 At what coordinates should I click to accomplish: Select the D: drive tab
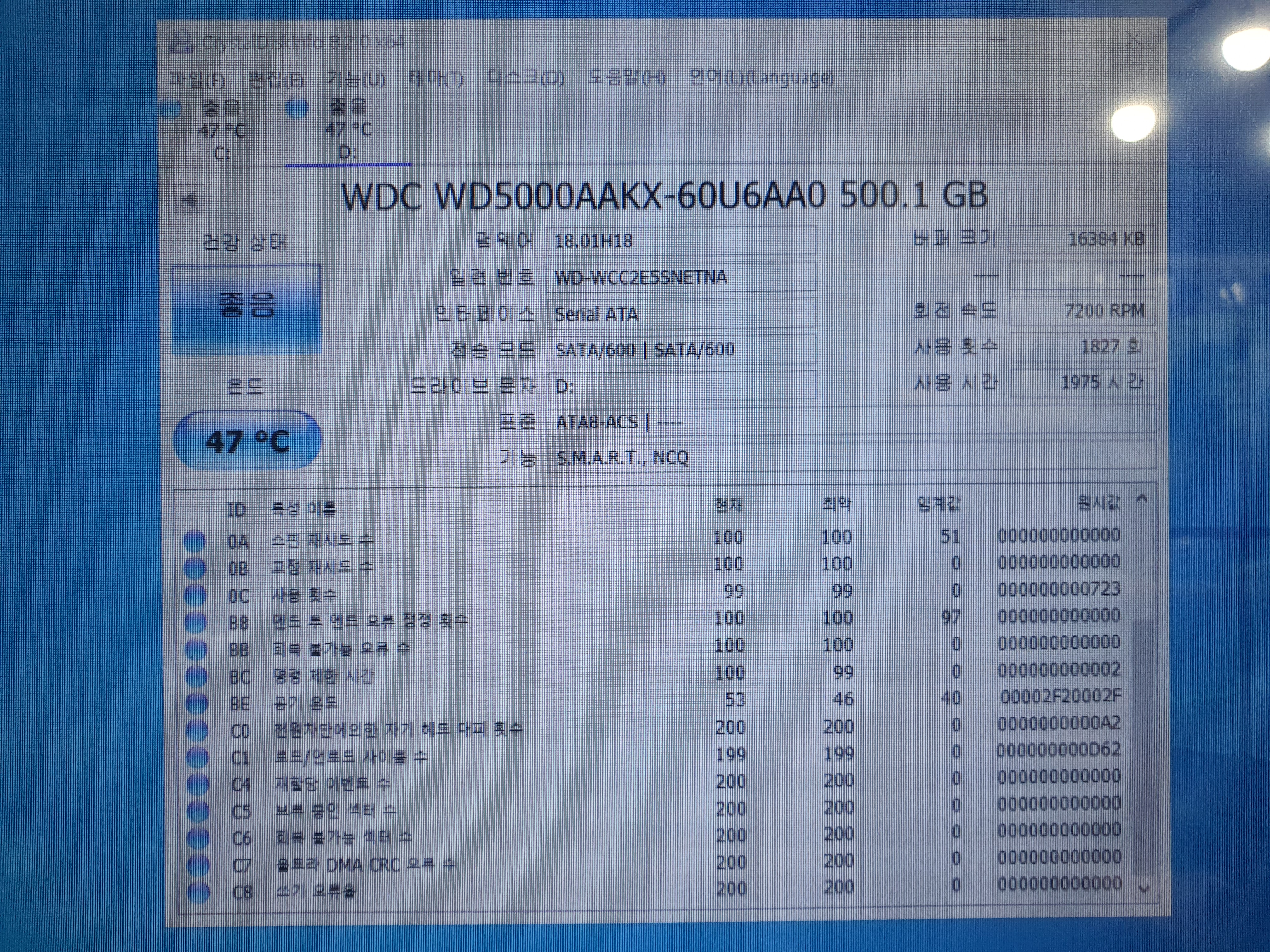pyautogui.click(x=348, y=130)
